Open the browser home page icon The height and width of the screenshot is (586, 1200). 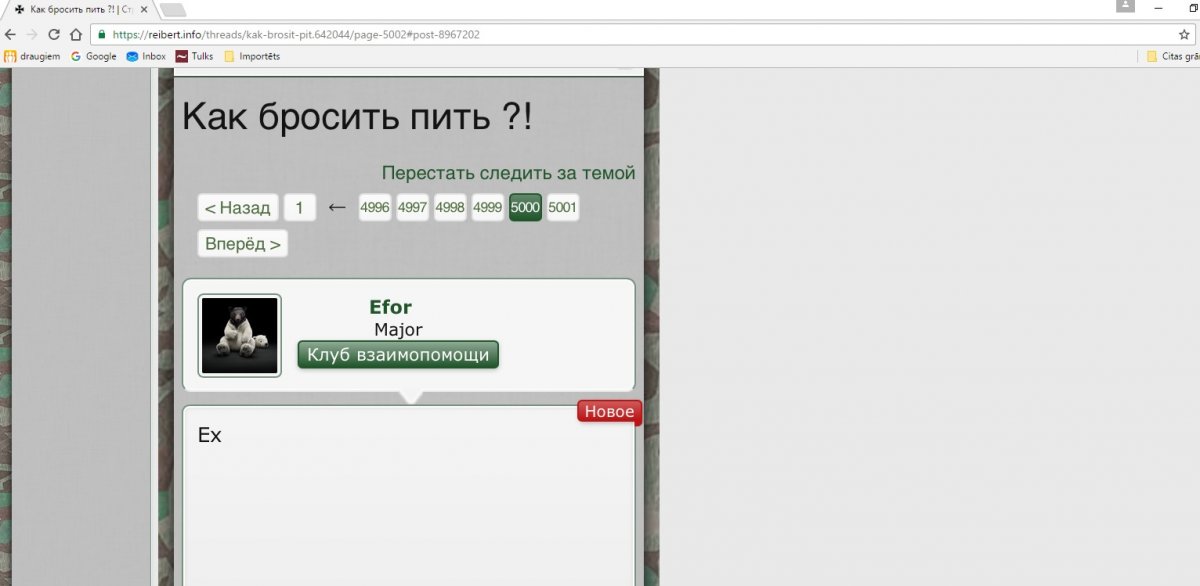(76, 33)
